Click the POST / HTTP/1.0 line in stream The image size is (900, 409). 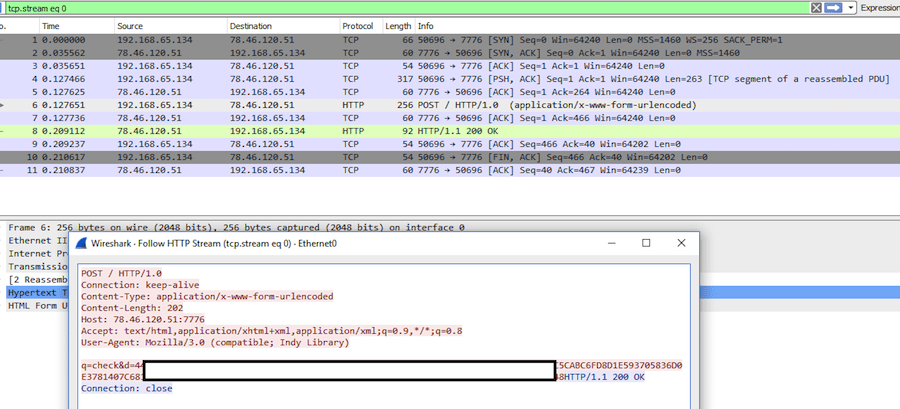[122, 273]
